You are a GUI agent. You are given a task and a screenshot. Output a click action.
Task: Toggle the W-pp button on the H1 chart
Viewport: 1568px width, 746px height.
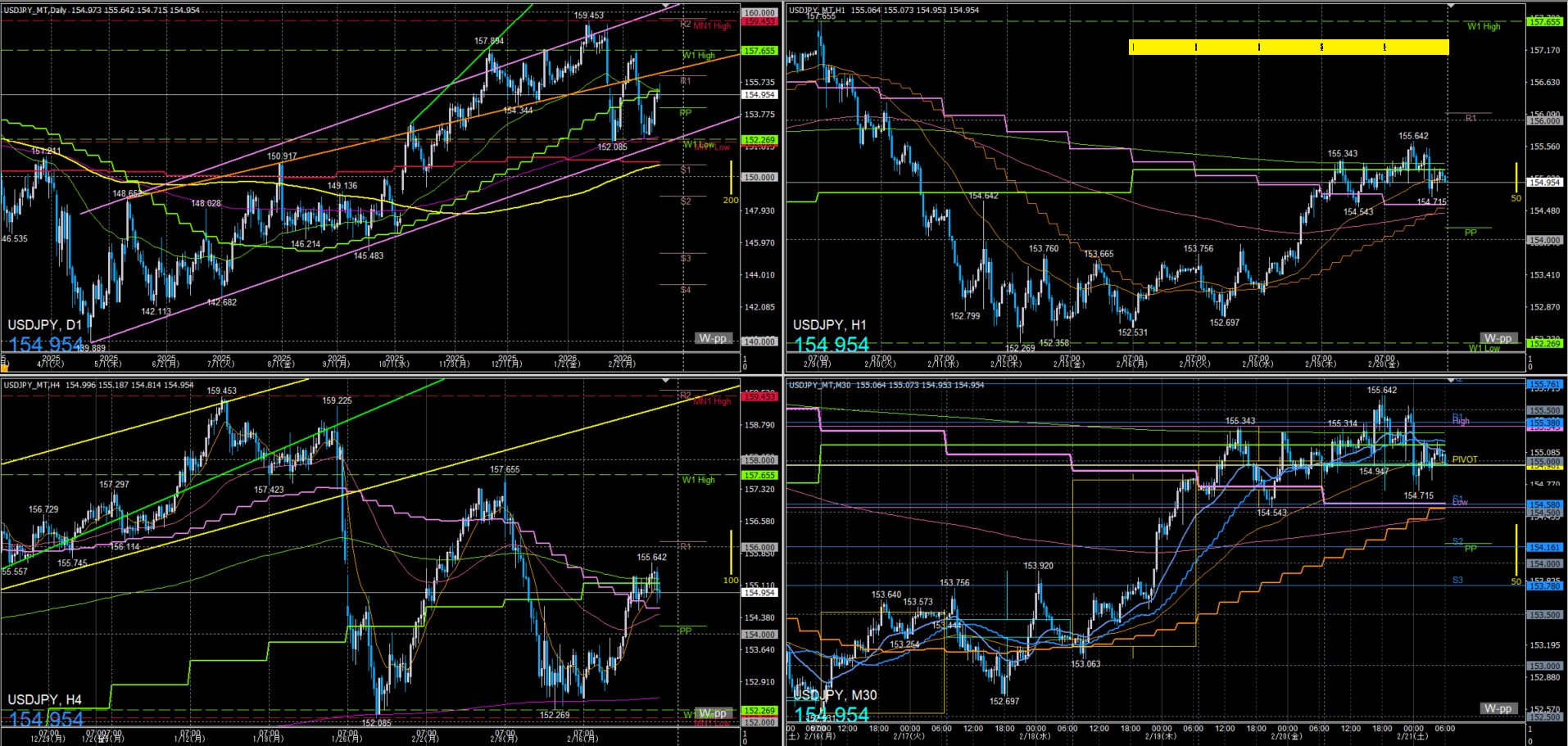(1498, 338)
